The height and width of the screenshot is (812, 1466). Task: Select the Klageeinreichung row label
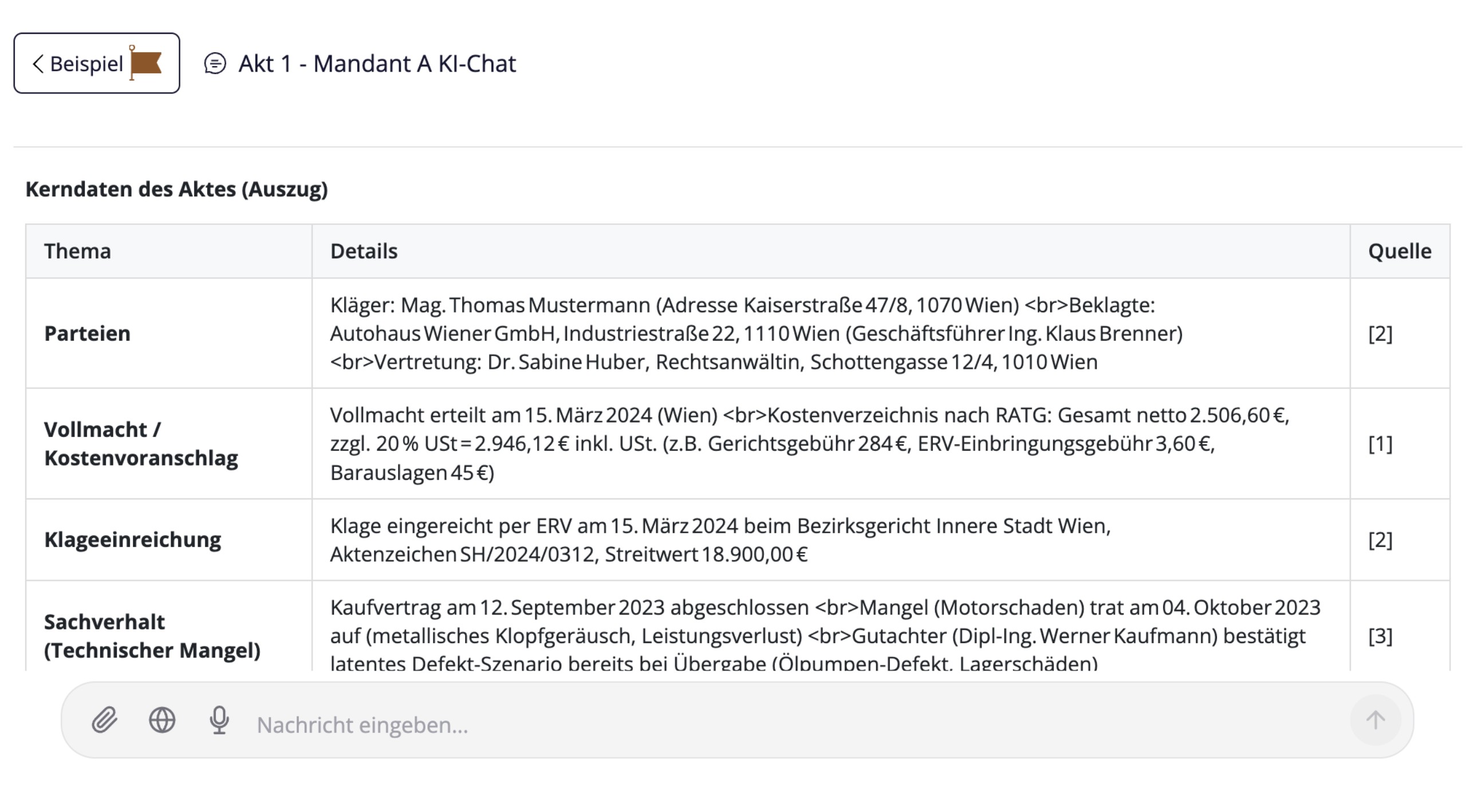coord(133,539)
